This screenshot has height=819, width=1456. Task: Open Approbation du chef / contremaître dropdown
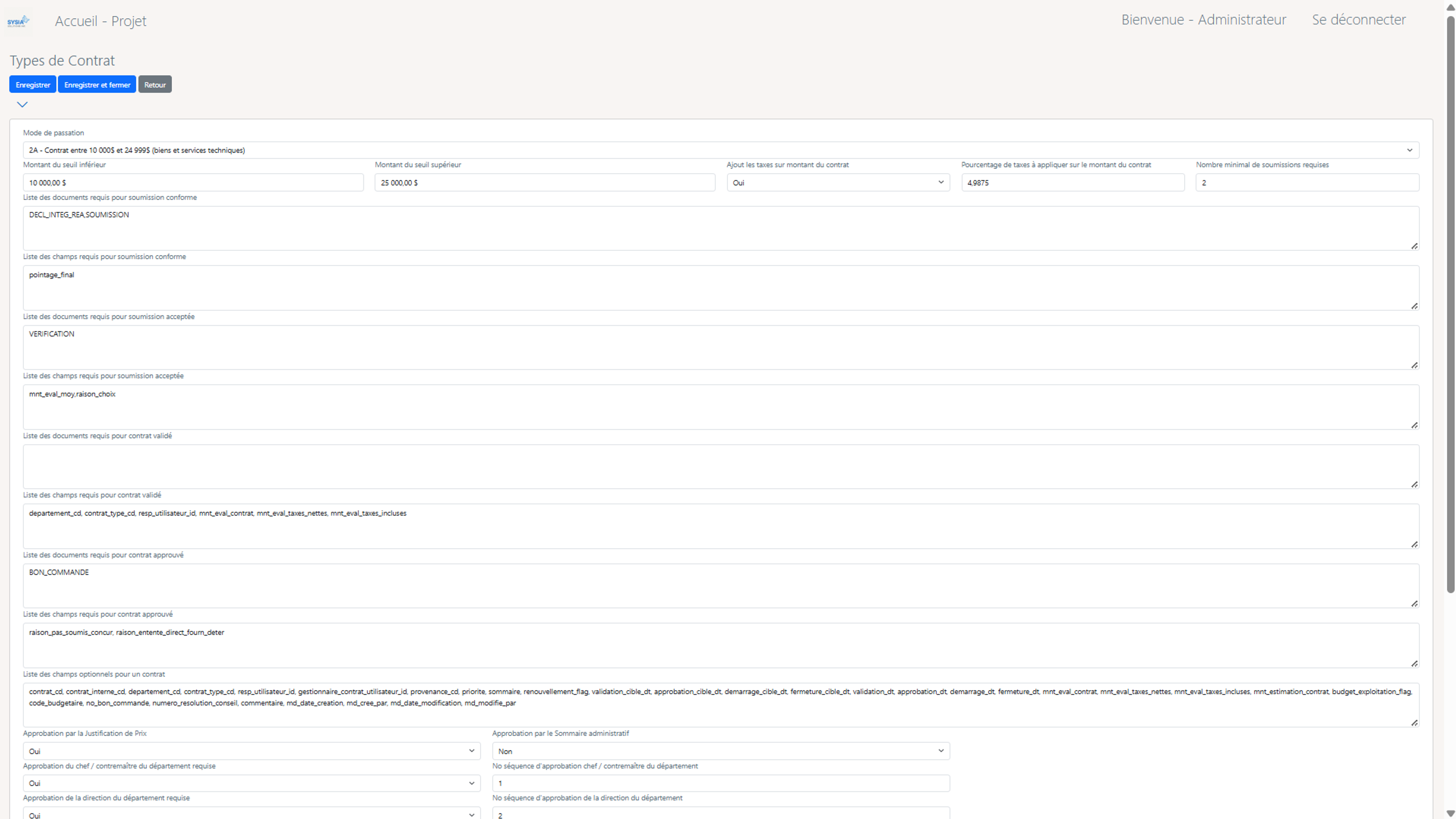[x=251, y=783]
